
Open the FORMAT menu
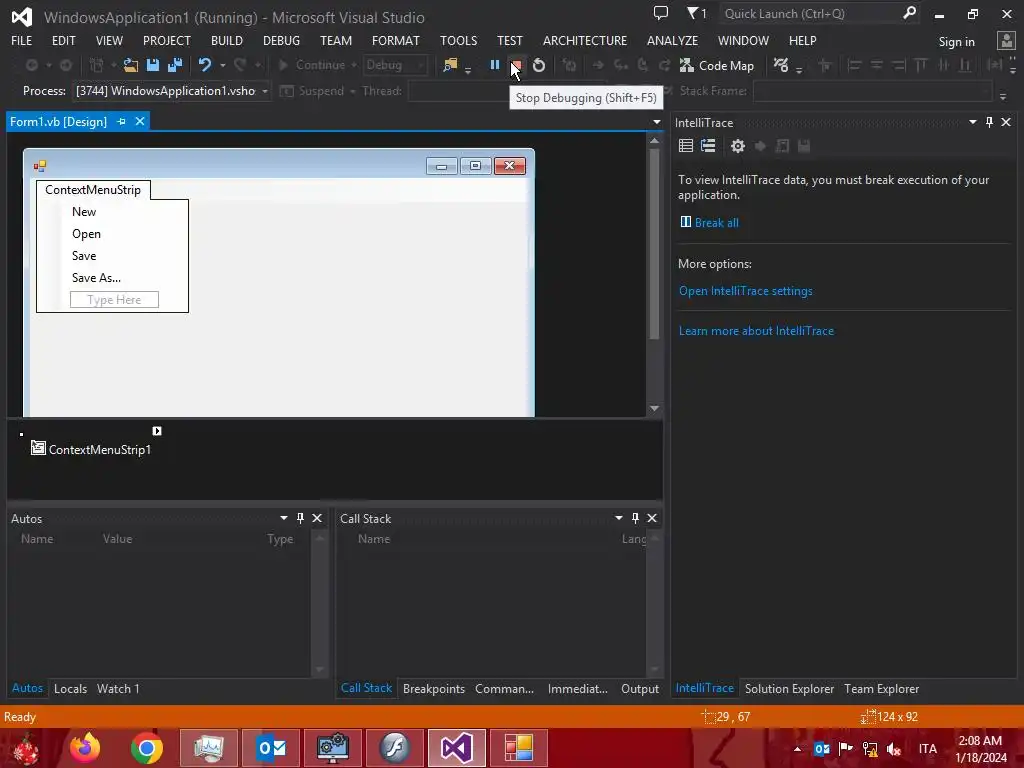click(x=396, y=40)
